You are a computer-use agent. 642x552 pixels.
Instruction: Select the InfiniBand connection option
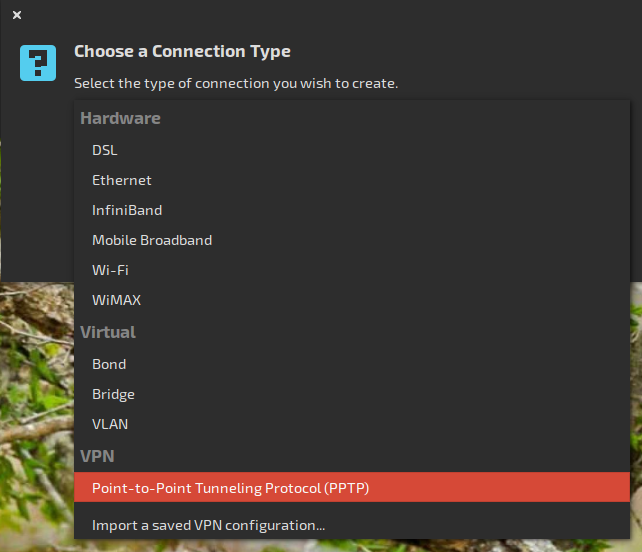[x=126, y=210]
